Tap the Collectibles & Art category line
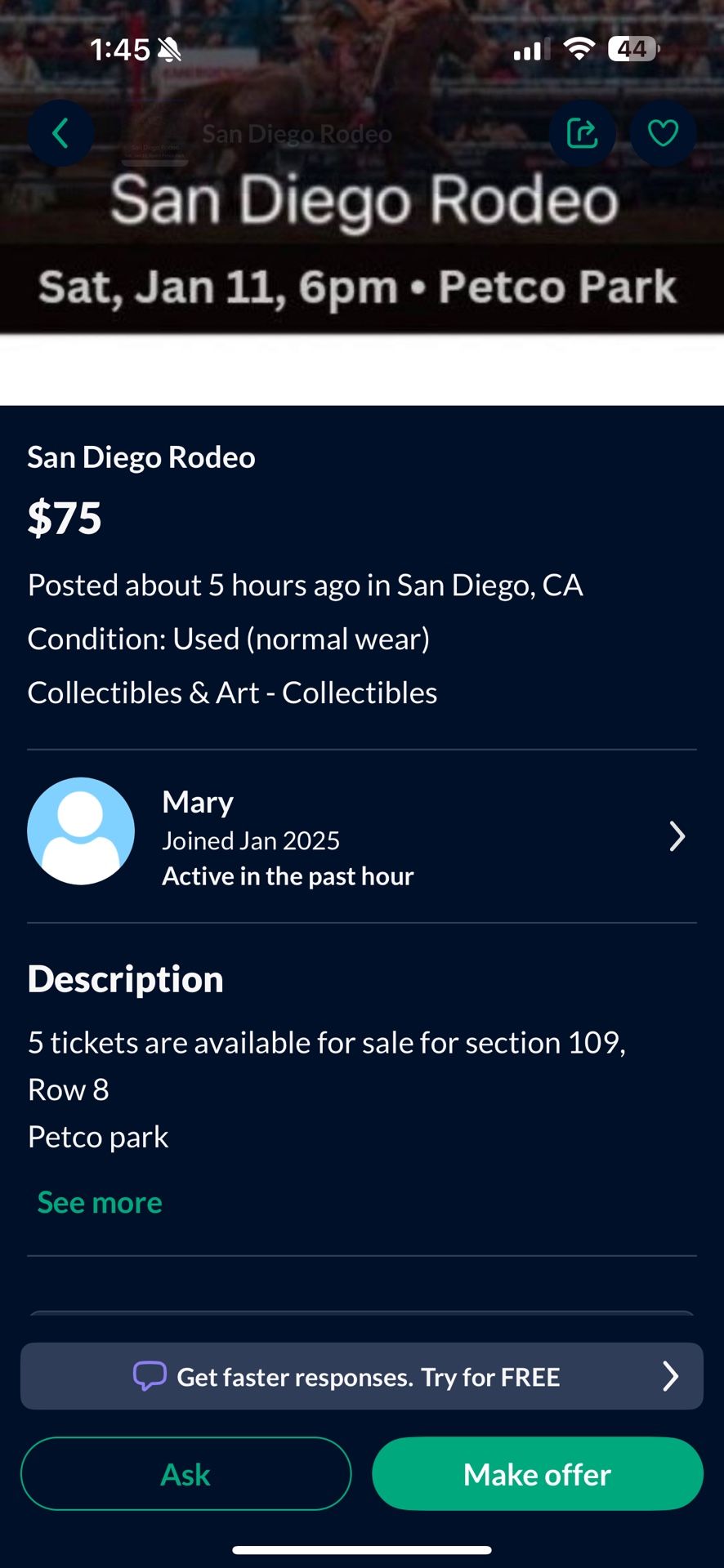 coord(232,693)
